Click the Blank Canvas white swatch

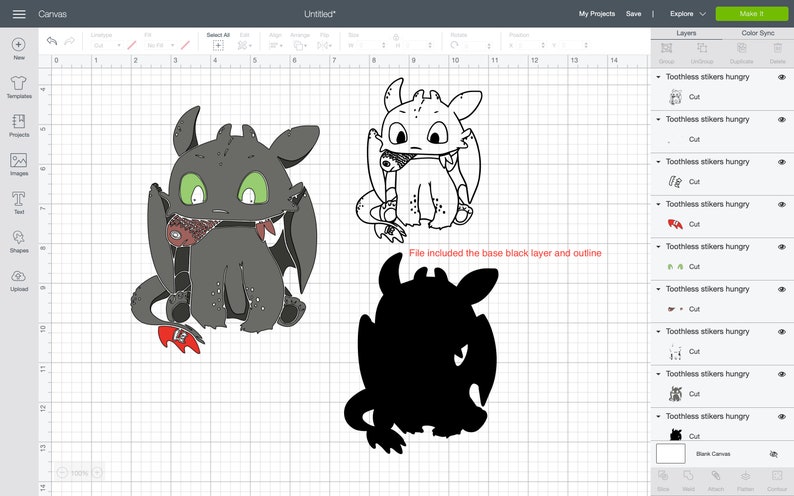(x=670, y=453)
